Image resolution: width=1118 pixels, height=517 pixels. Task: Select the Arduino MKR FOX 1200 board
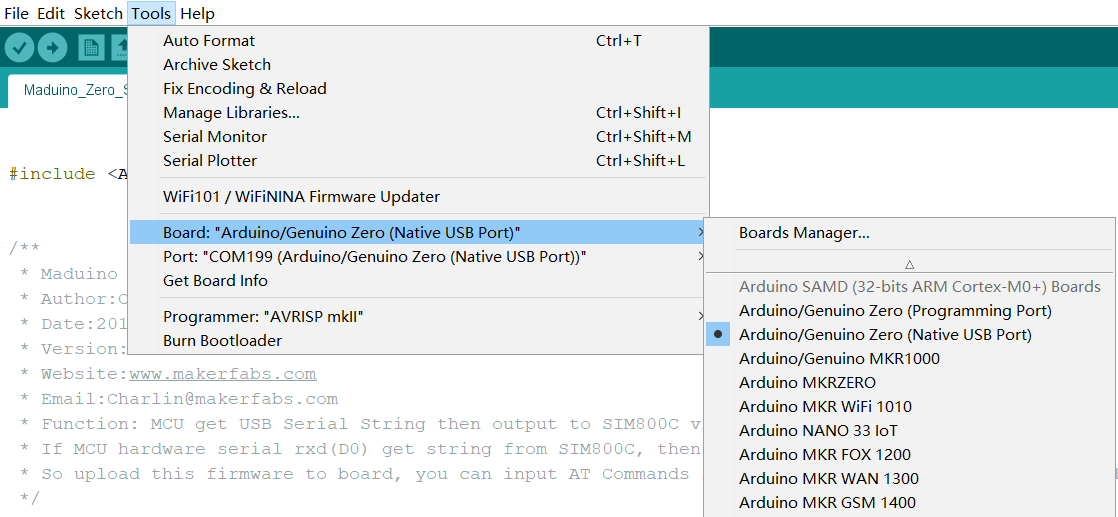coord(910,454)
